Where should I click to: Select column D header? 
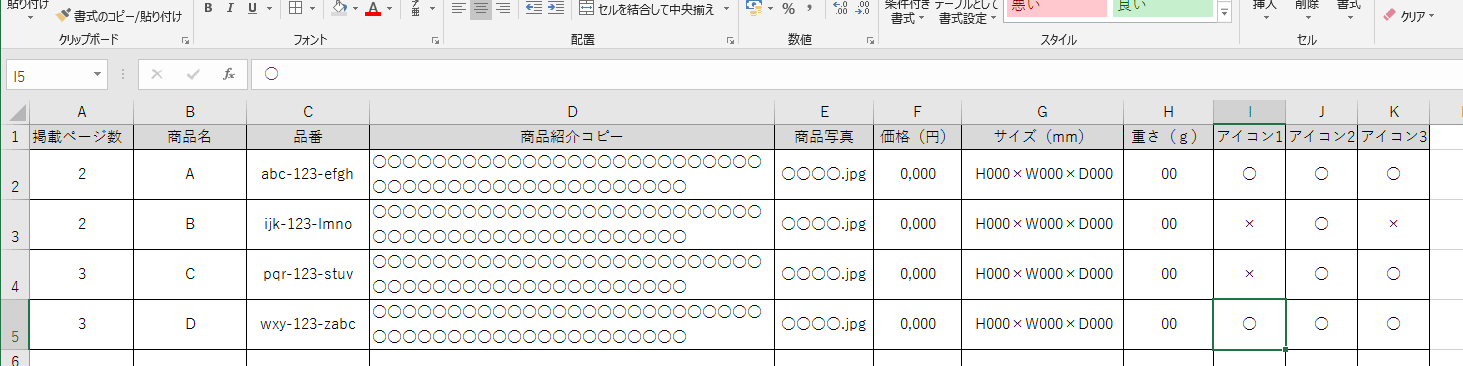point(572,111)
